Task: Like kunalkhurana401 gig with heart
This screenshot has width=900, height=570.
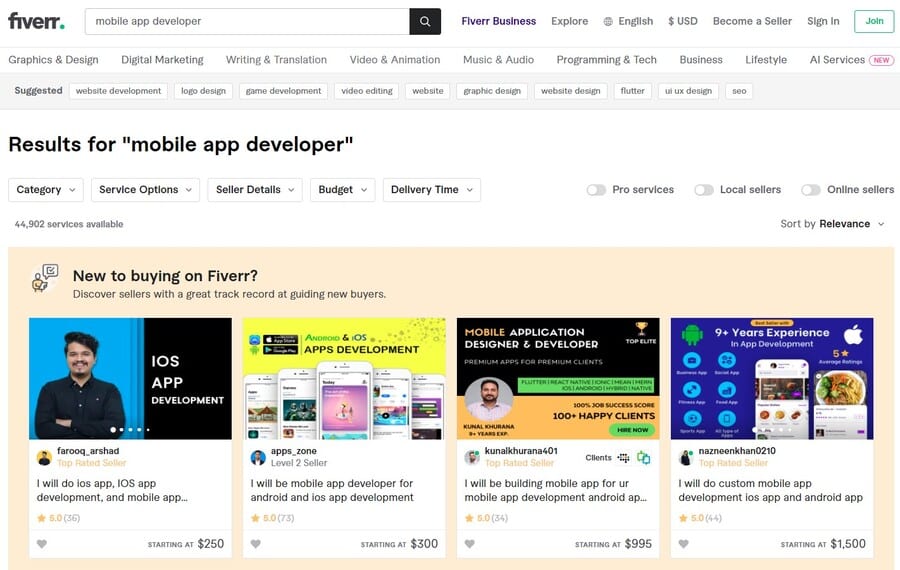Action: pos(470,544)
